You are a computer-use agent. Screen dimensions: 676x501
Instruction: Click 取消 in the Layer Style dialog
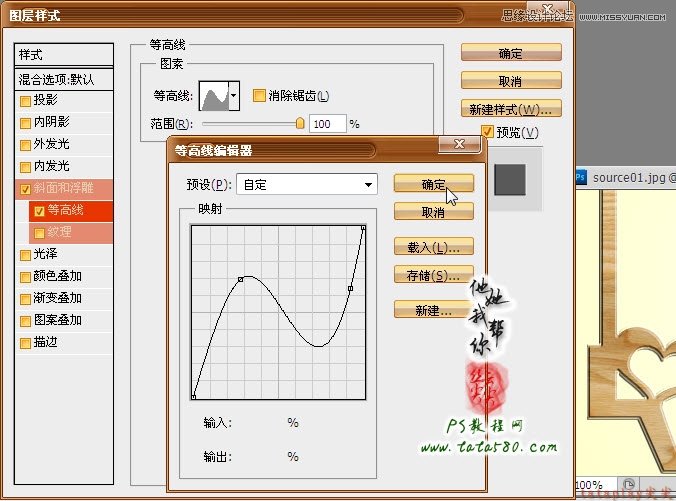tap(511, 81)
